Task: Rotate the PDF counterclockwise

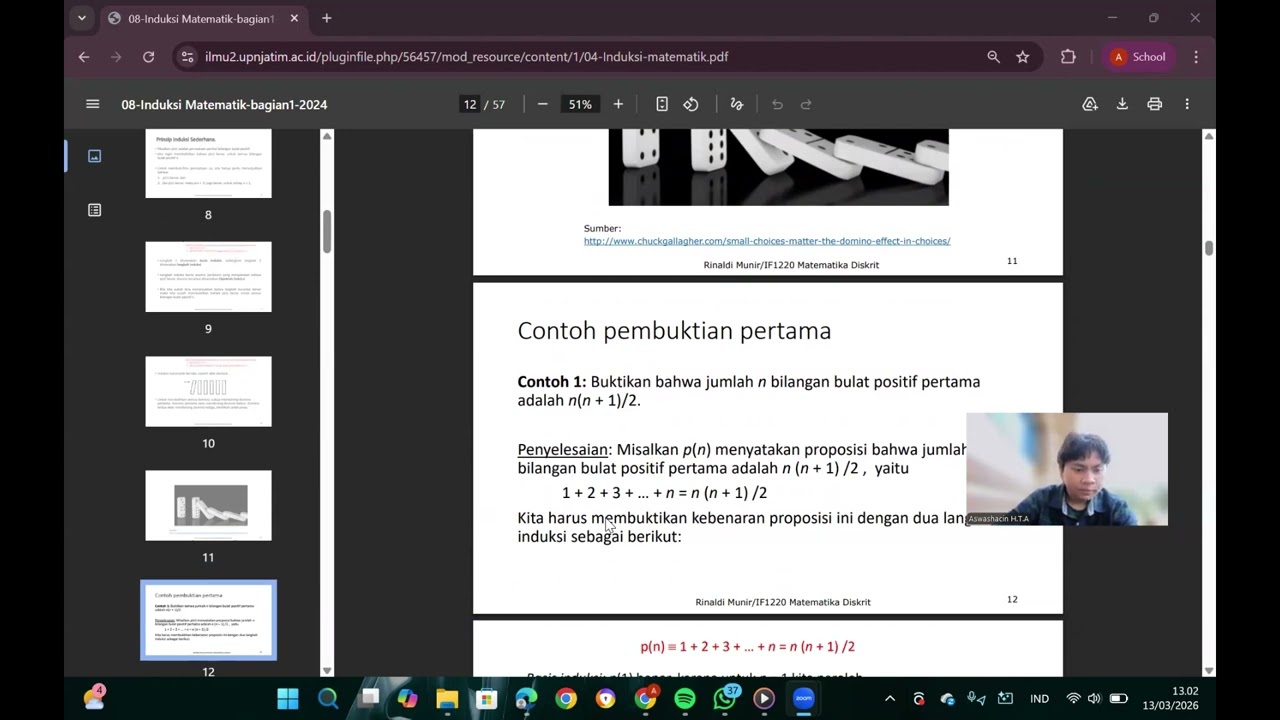Action: click(691, 104)
